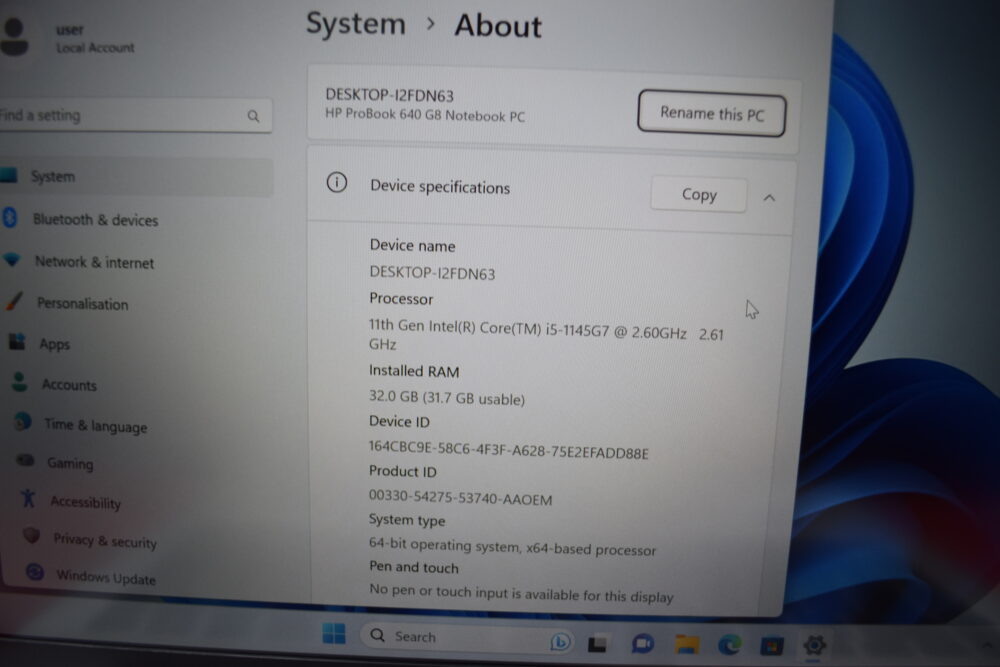Select System in the sidebar
1000x667 pixels.
(x=136, y=177)
